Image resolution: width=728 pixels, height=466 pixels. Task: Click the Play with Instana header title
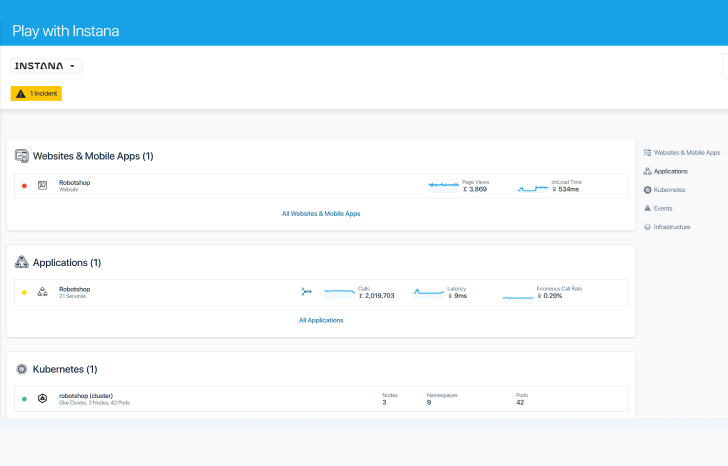tap(65, 31)
